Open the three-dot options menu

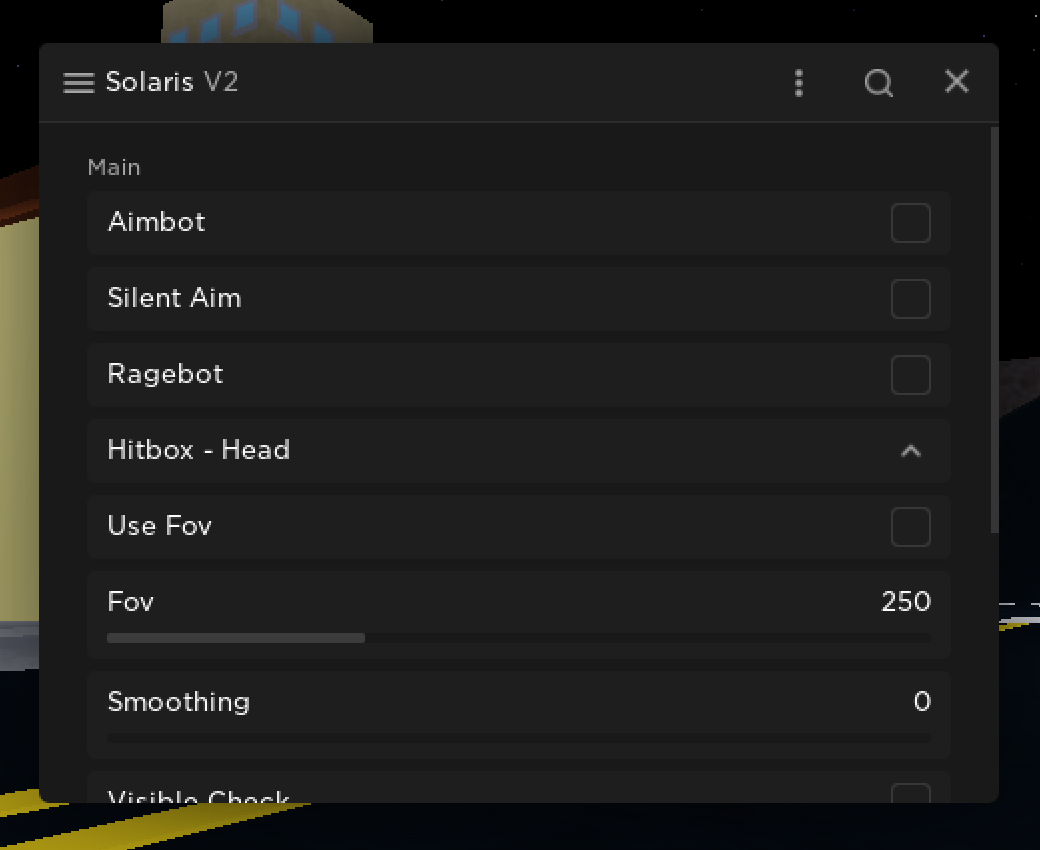(799, 83)
